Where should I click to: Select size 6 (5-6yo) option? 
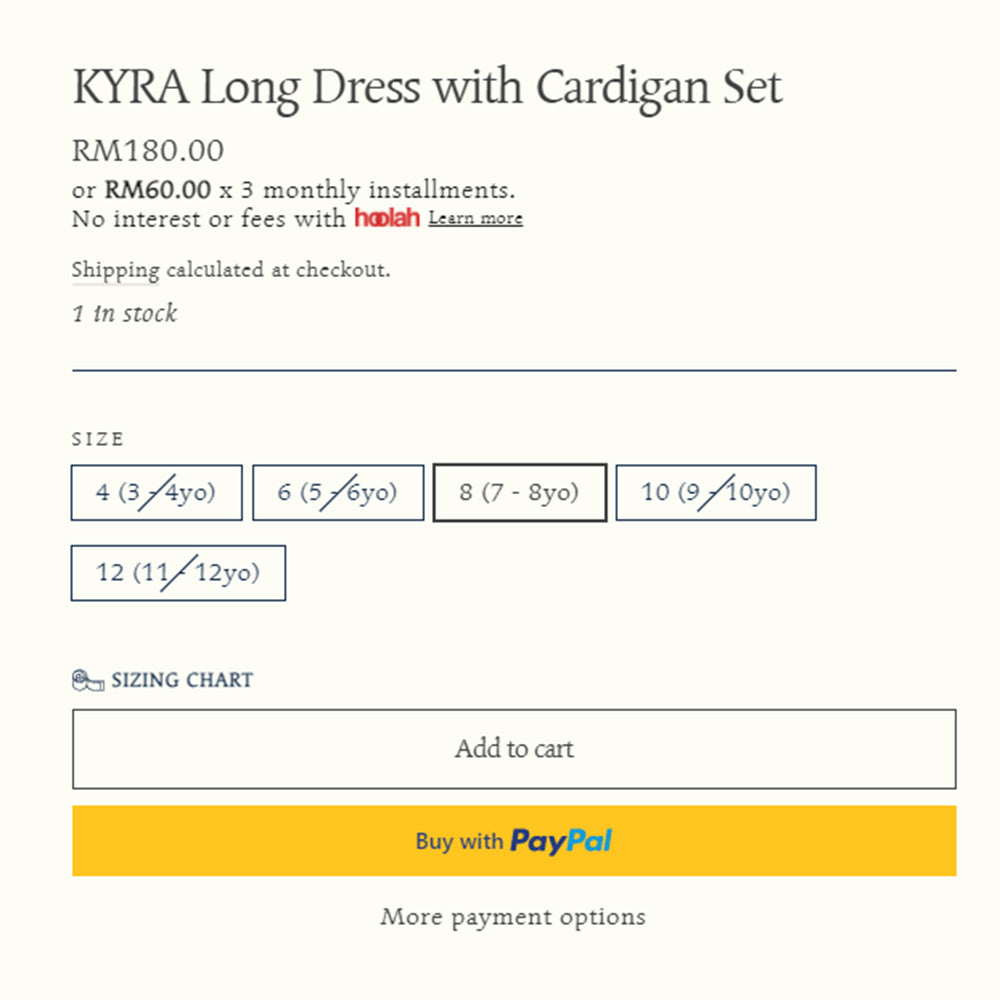tap(338, 493)
